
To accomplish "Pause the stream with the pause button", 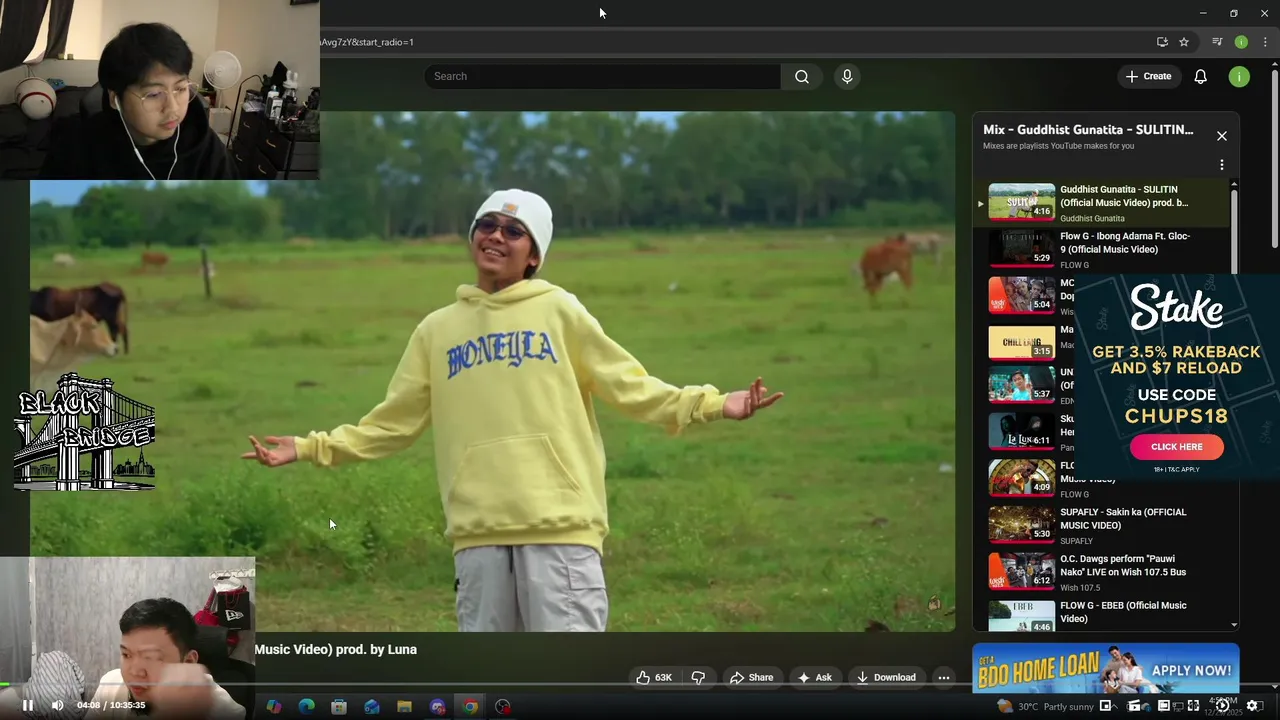I will coord(28,705).
